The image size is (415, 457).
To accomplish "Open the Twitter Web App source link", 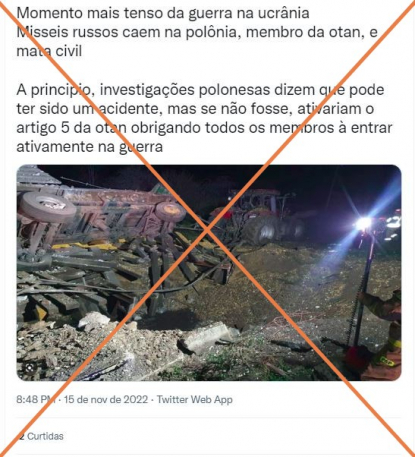I will click(x=195, y=399).
